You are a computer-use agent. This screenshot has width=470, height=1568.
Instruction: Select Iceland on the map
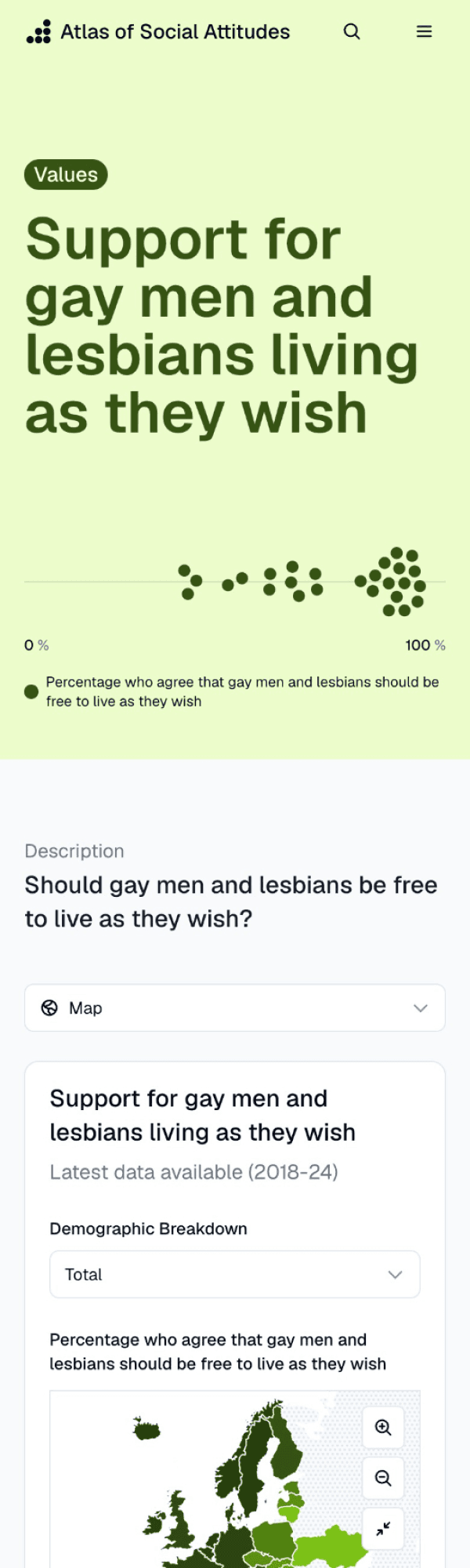(x=146, y=1430)
